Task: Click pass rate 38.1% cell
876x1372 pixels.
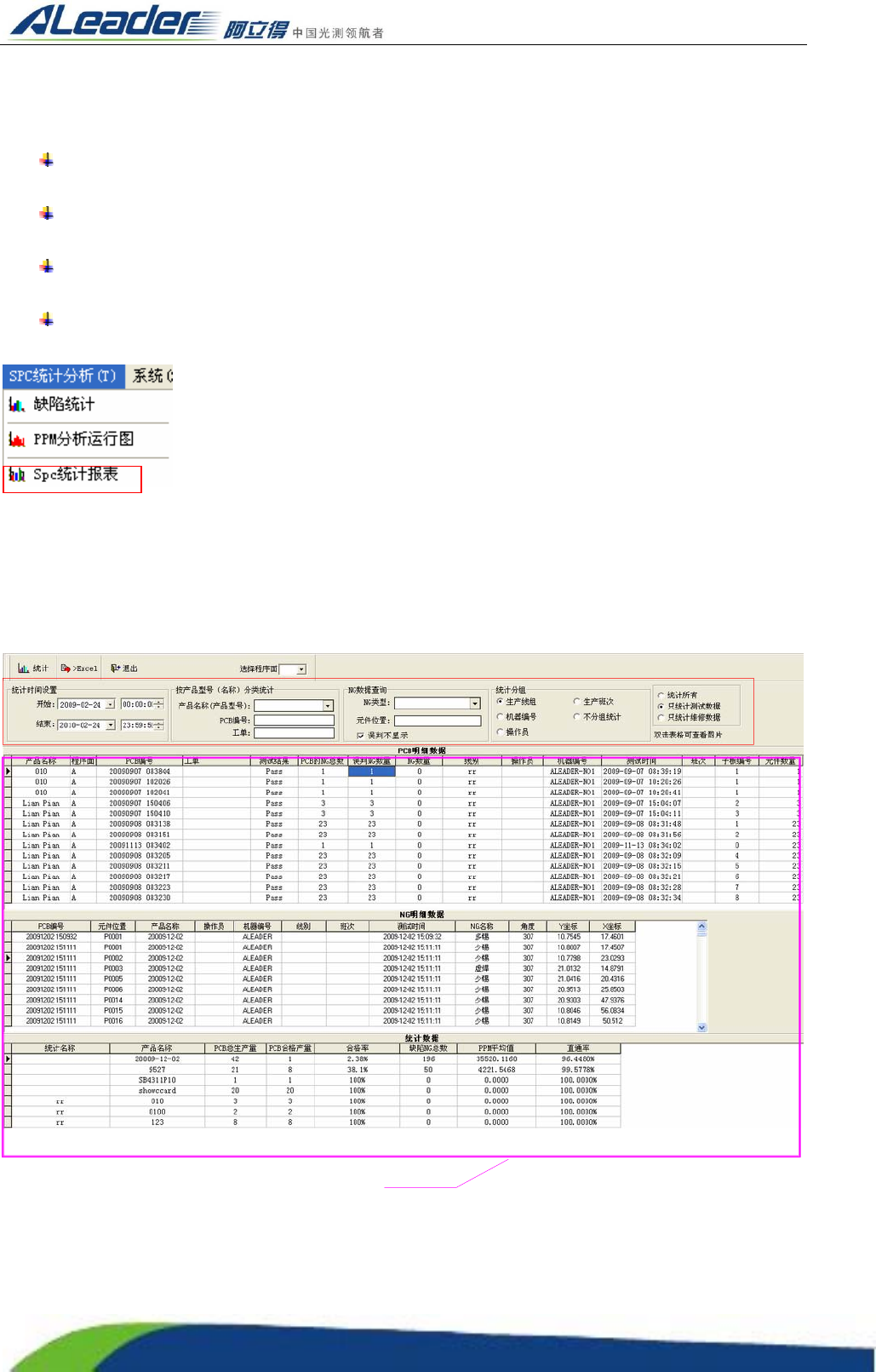Action: (358, 1070)
